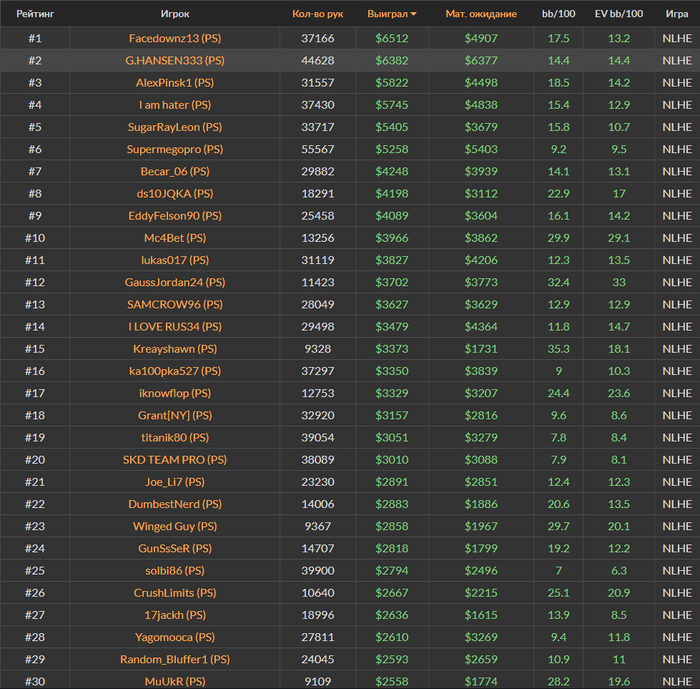
Task: Open SugarRayLeon (PS) player page
Action: [x=175, y=127]
